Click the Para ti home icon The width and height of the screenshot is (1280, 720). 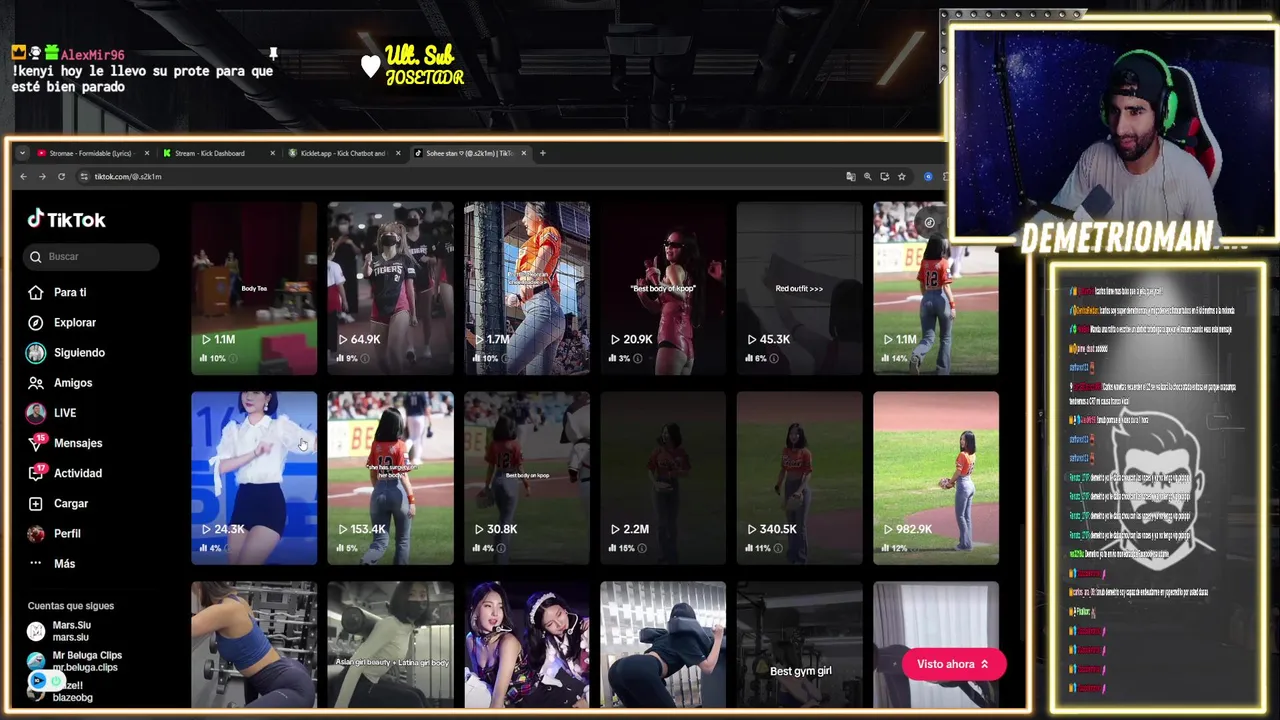click(x=36, y=293)
